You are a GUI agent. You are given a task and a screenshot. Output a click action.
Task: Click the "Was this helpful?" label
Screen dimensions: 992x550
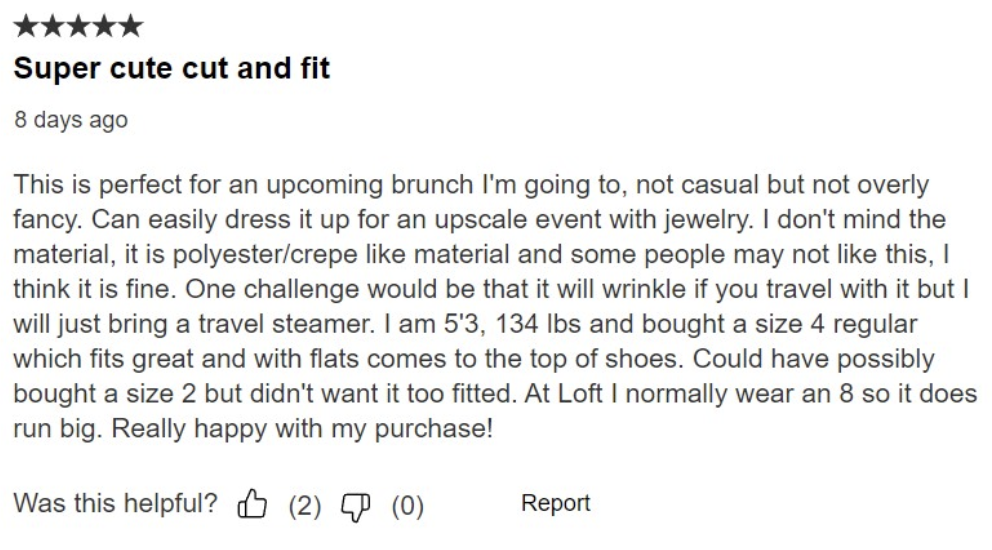click(116, 504)
